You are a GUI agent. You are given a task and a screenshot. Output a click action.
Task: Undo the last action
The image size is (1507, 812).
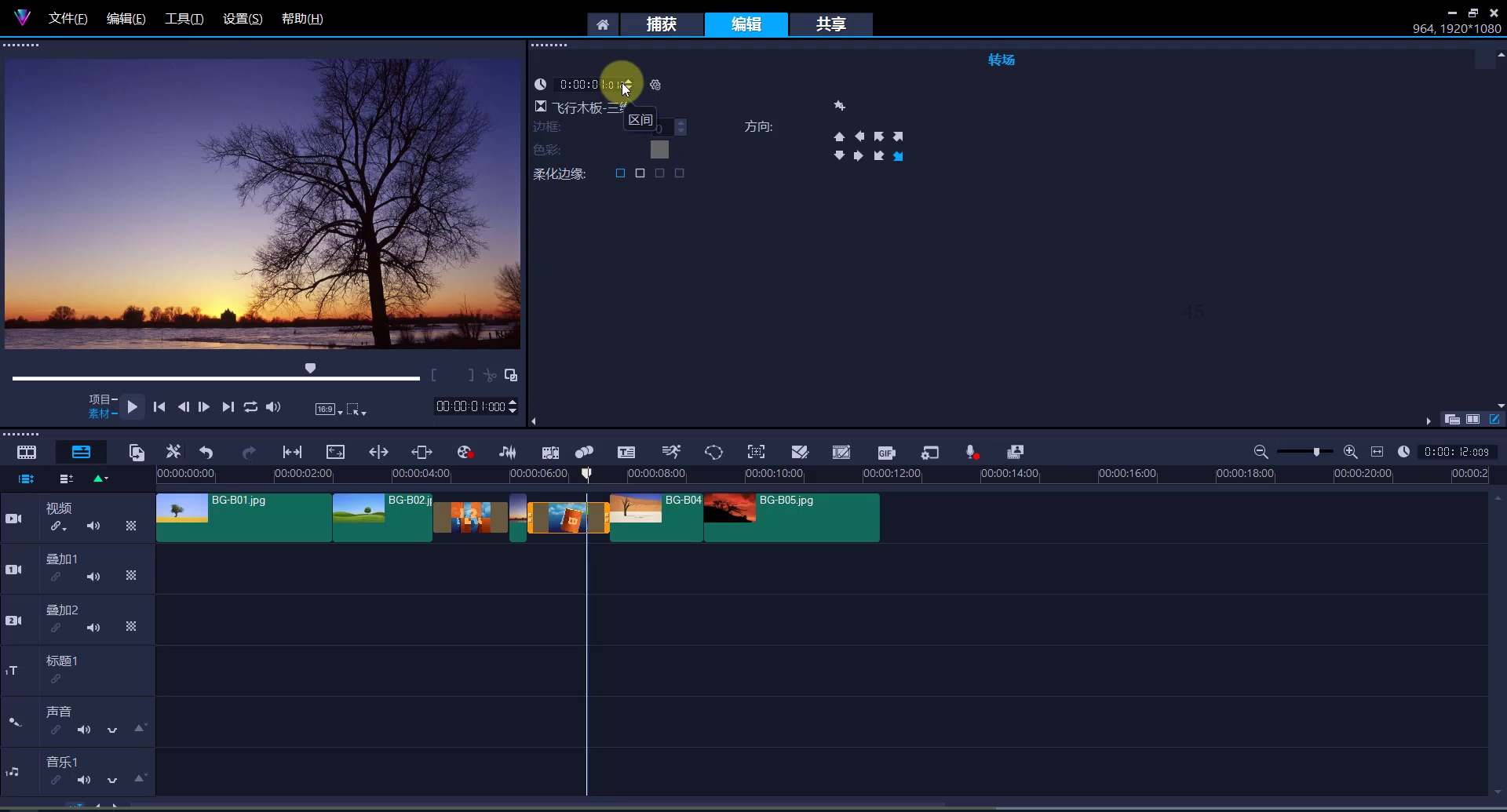(x=206, y=452)
